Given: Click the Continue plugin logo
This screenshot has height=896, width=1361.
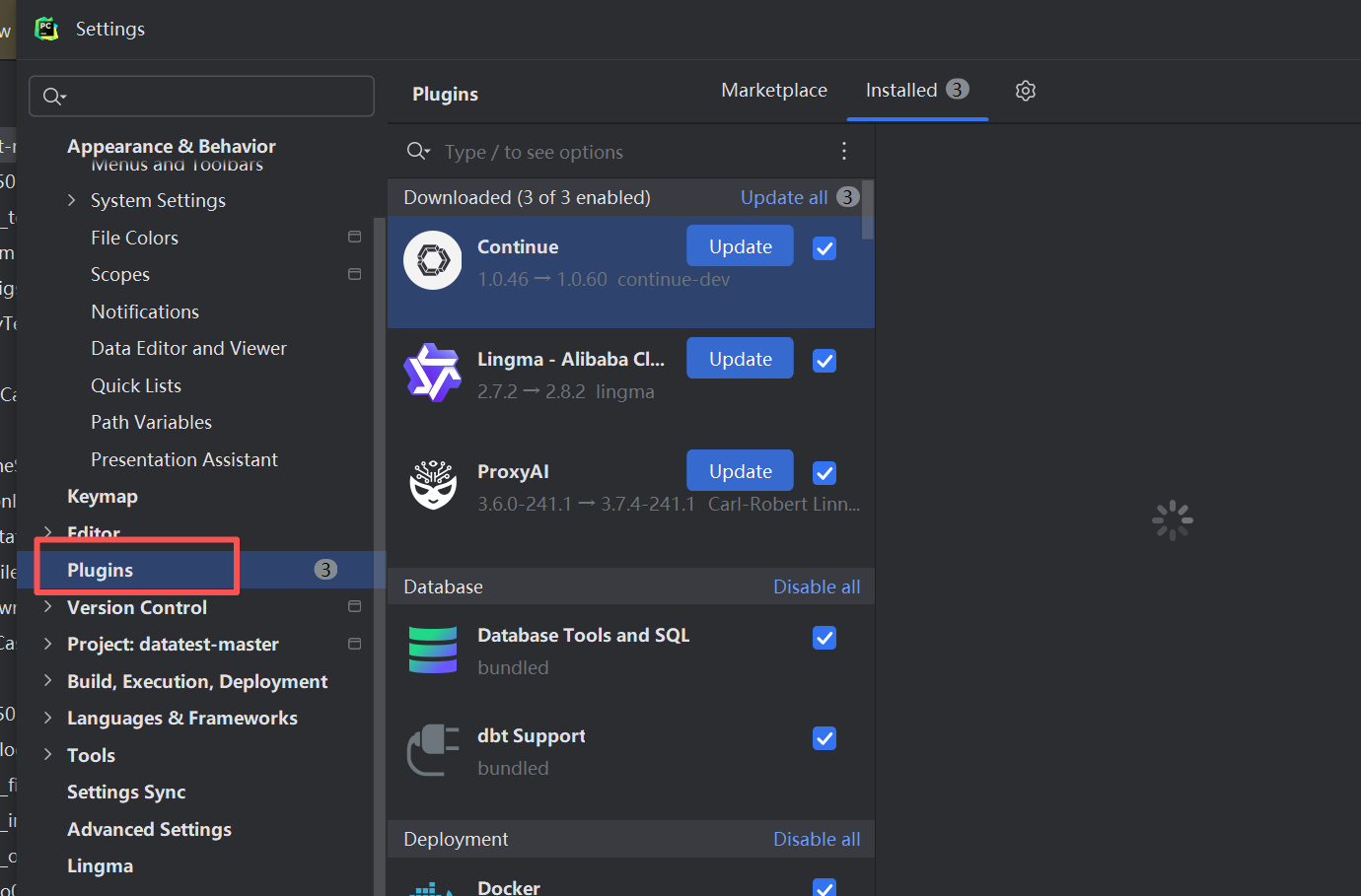Looking at the screenshot, I should pos(433,260).
